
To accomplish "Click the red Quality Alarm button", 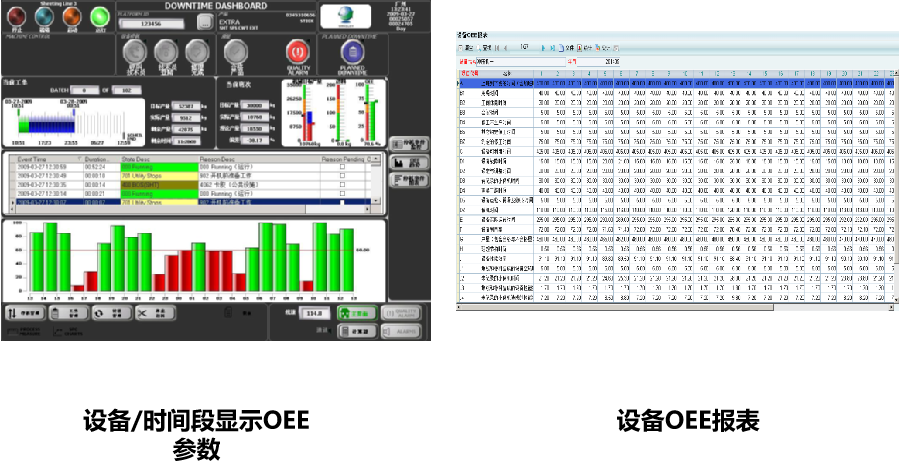I will point(296,51).
